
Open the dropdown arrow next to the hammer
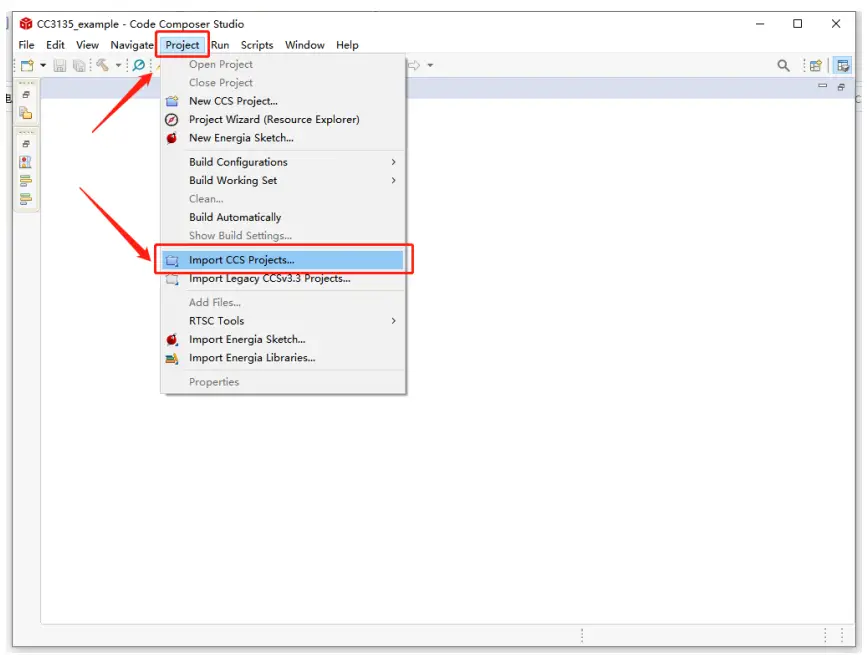tap(118, 65)
